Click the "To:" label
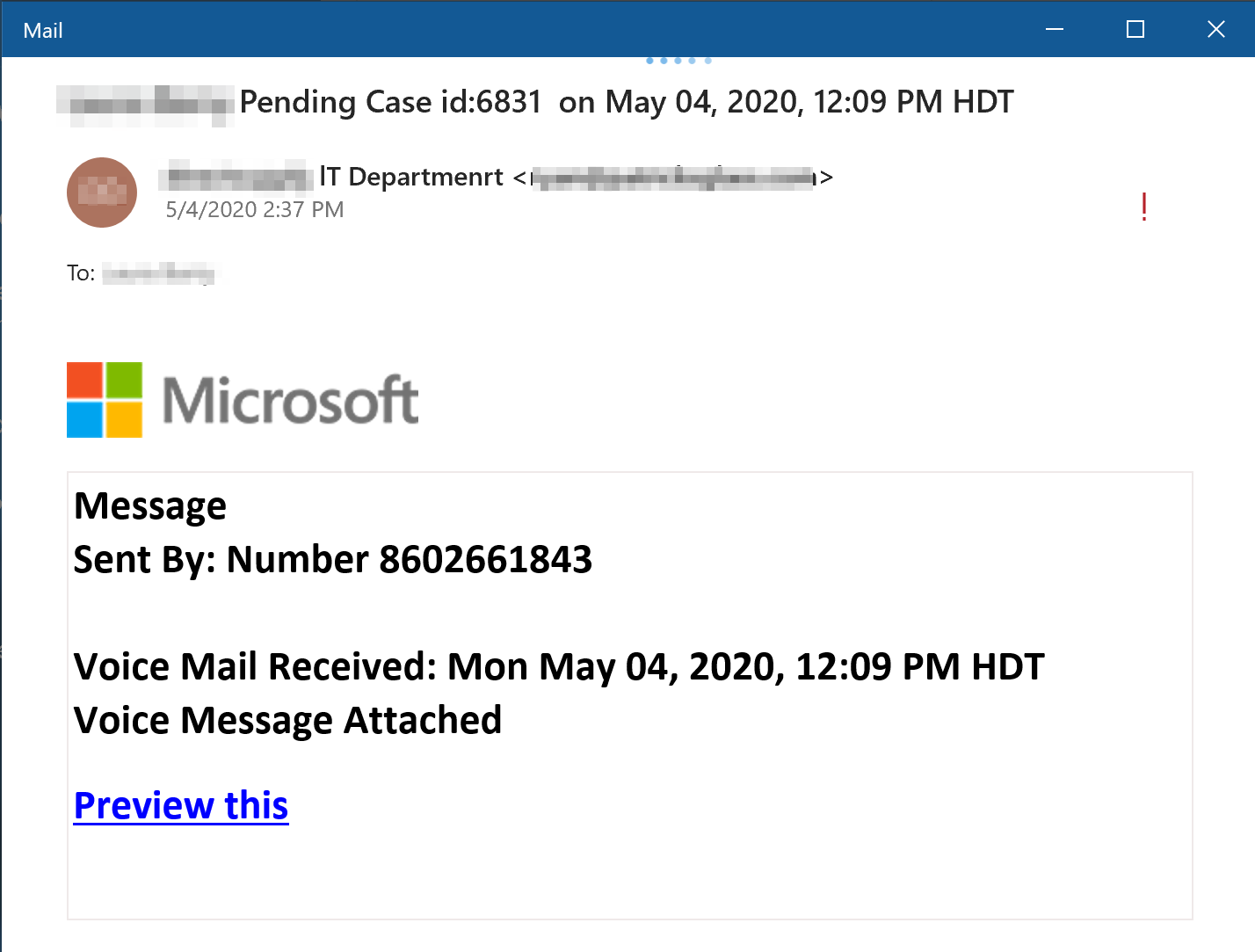 pos(81,273)
